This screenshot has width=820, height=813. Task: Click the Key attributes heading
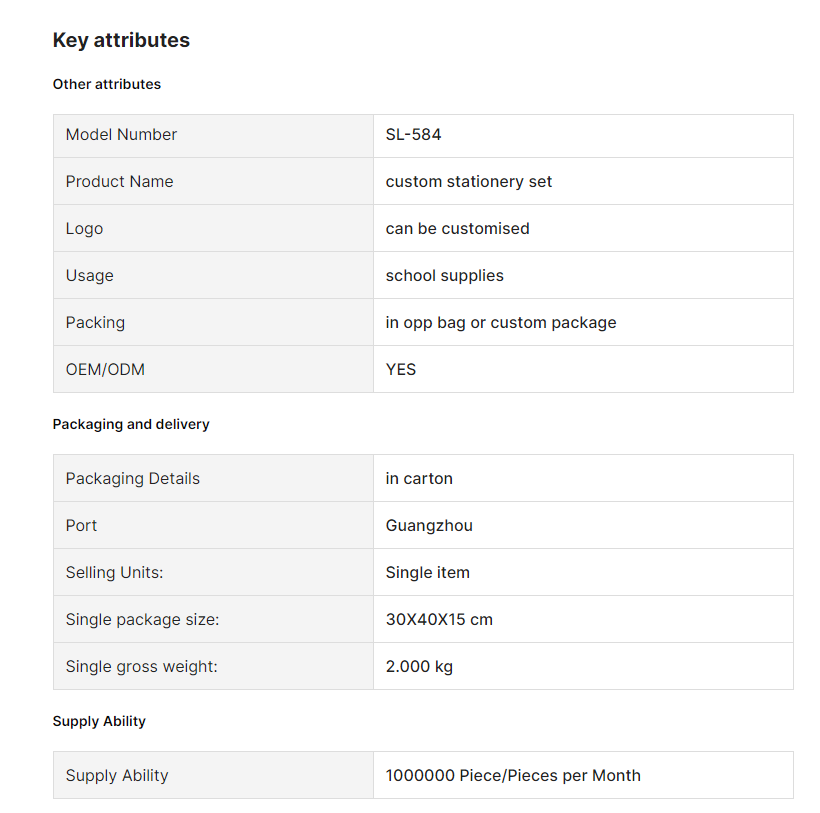click(121, 40)
